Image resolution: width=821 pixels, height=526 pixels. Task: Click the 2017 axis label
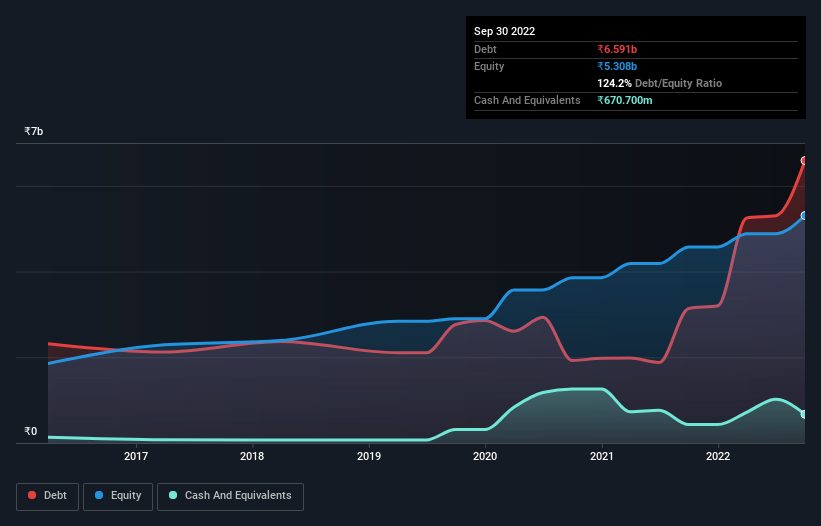coord(136,456)
